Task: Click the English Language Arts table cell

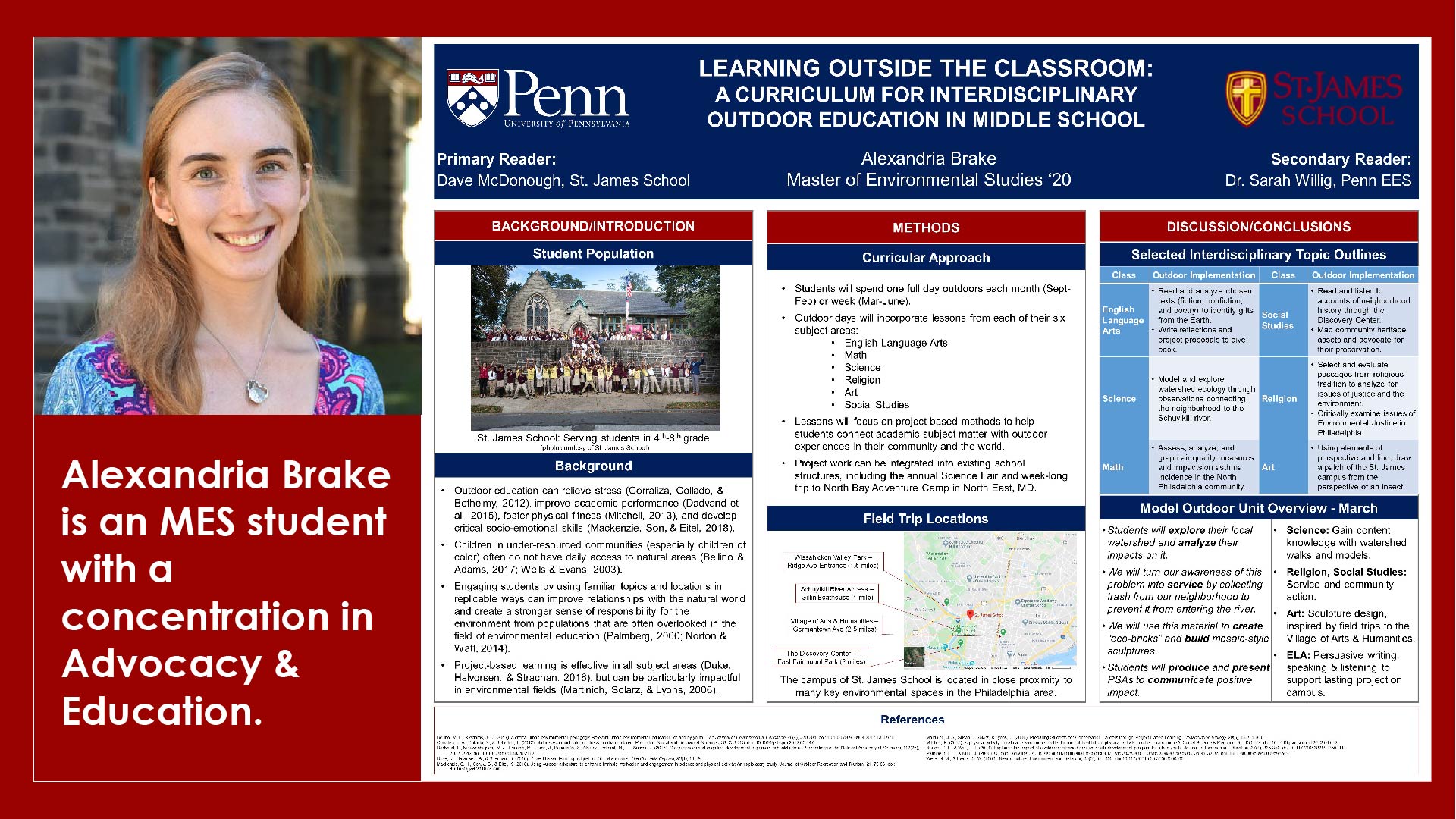Action: pyautogui.click(x=1123, y=320)
